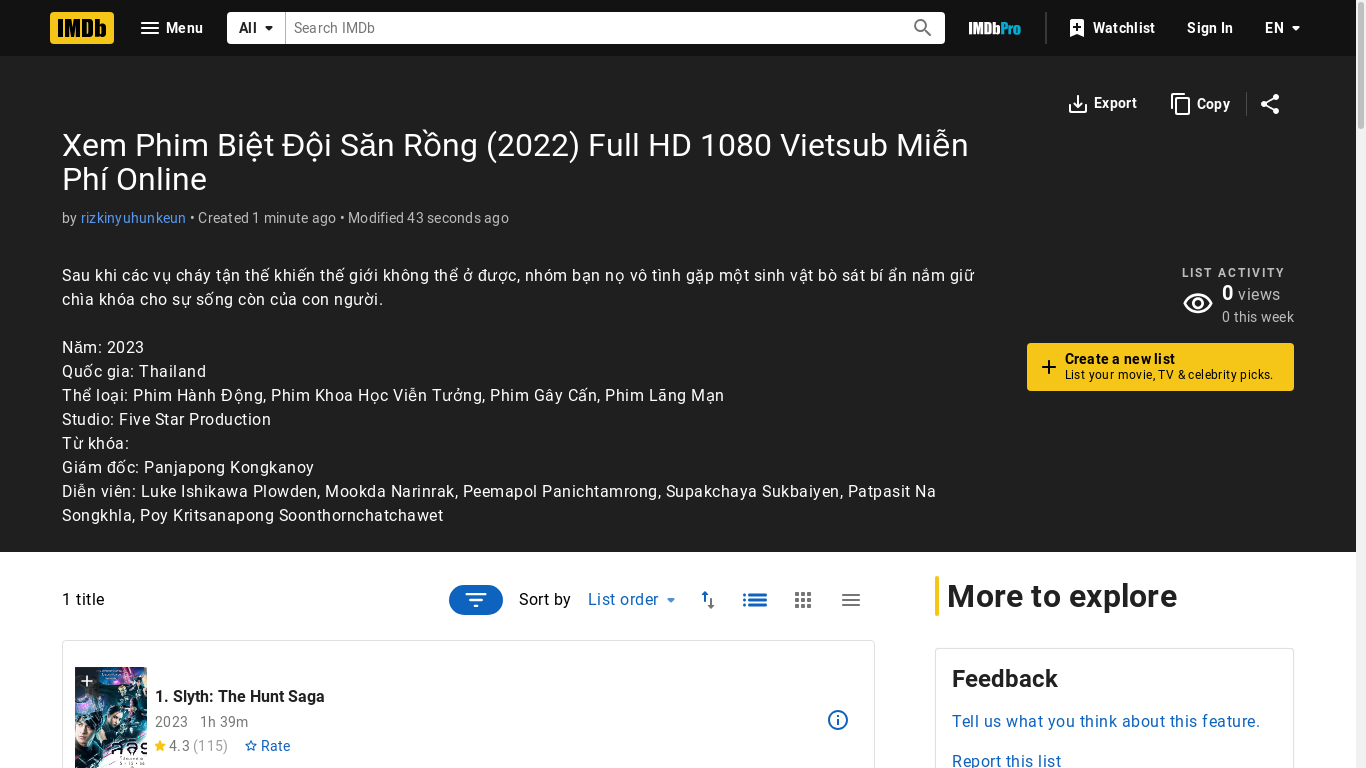Open title Slyth: The Hunt Saga
This screenshot has height=768, width=1366.
[x=240, y=696]
